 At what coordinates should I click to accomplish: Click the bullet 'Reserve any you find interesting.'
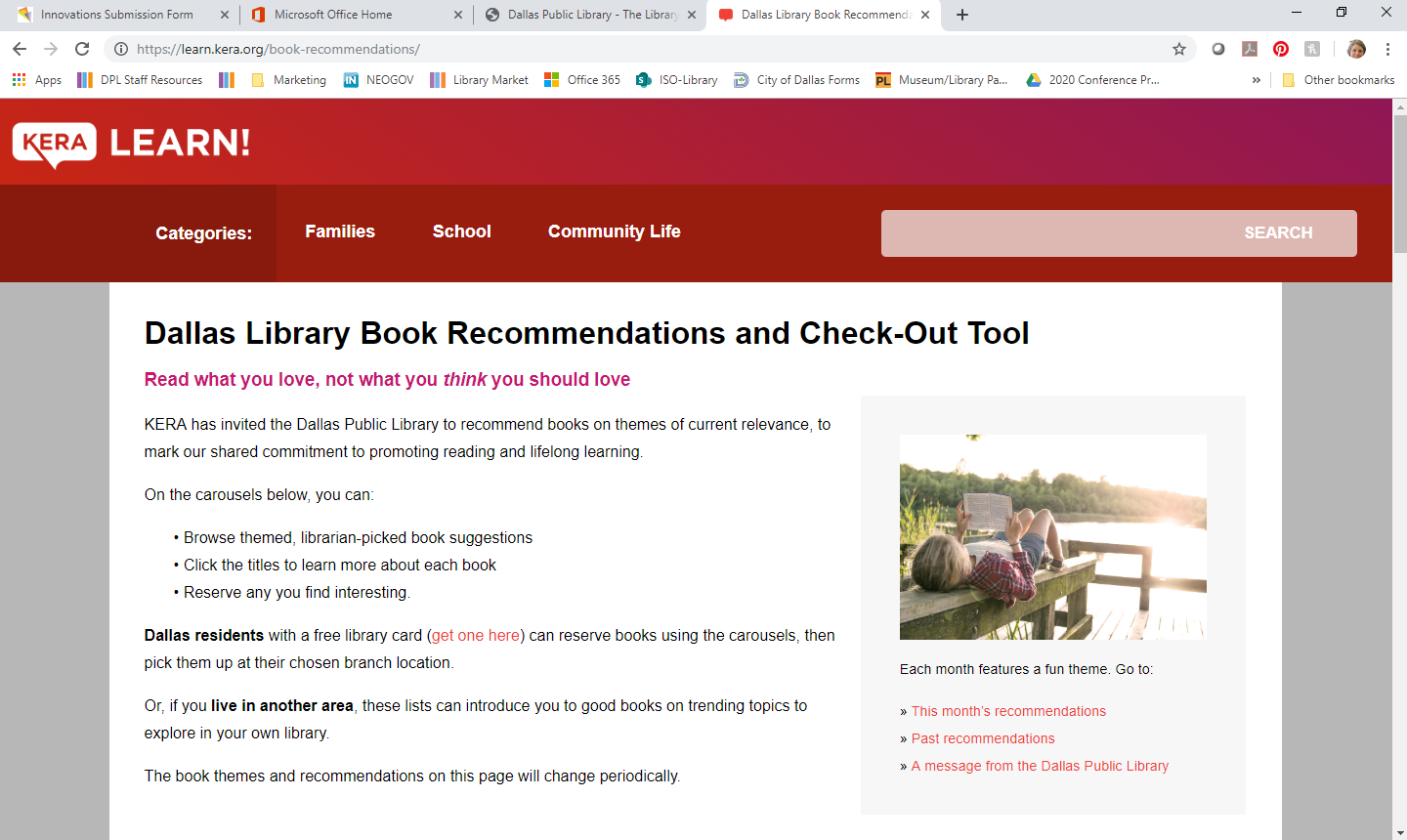(297, 592)
